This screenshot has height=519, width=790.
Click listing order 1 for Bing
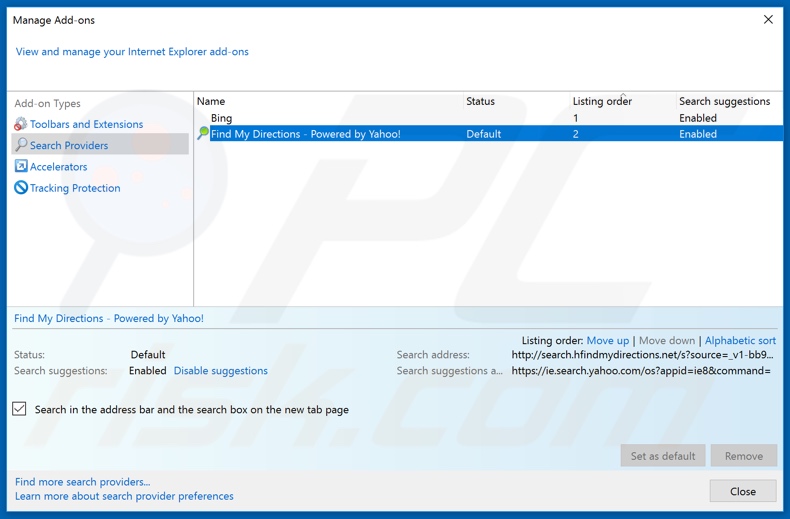point(575,118)
